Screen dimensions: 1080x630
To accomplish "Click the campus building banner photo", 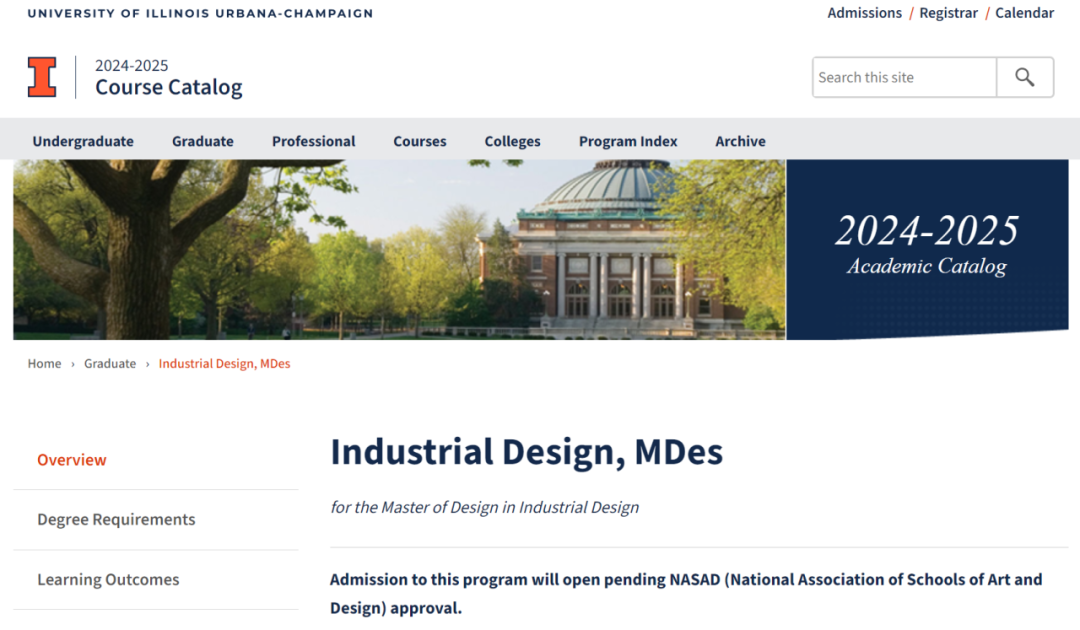I will [x=399, y=250].
